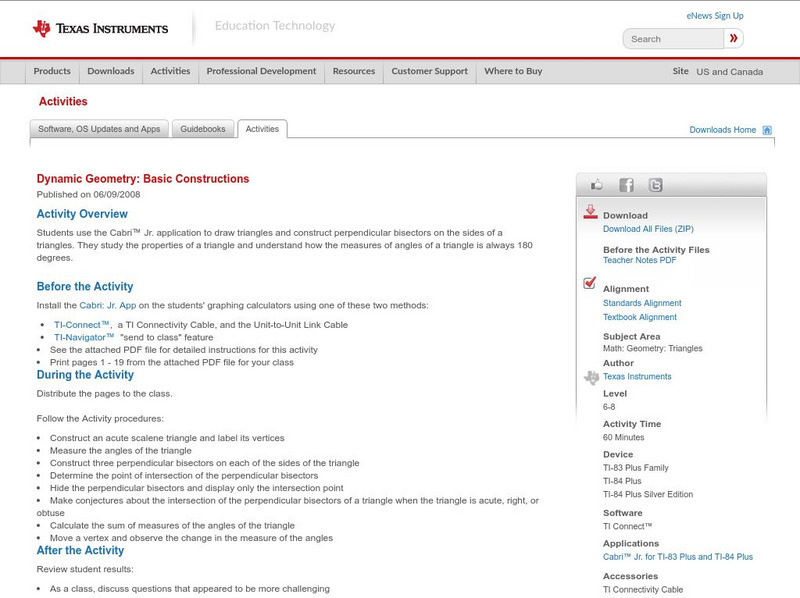800x598 pixels.
Task: Open the Where to Buy menu
Action: 513,71
